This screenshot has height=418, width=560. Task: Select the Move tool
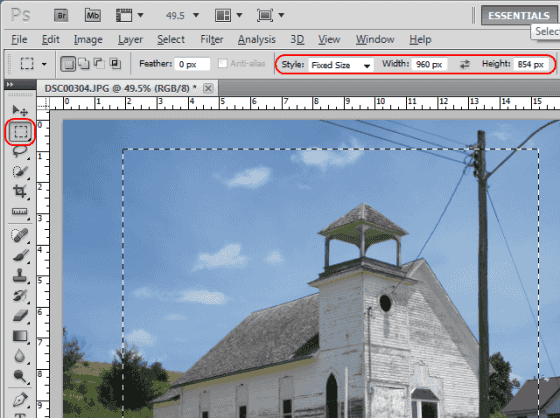pyautogui.click(x=20, y=110)
